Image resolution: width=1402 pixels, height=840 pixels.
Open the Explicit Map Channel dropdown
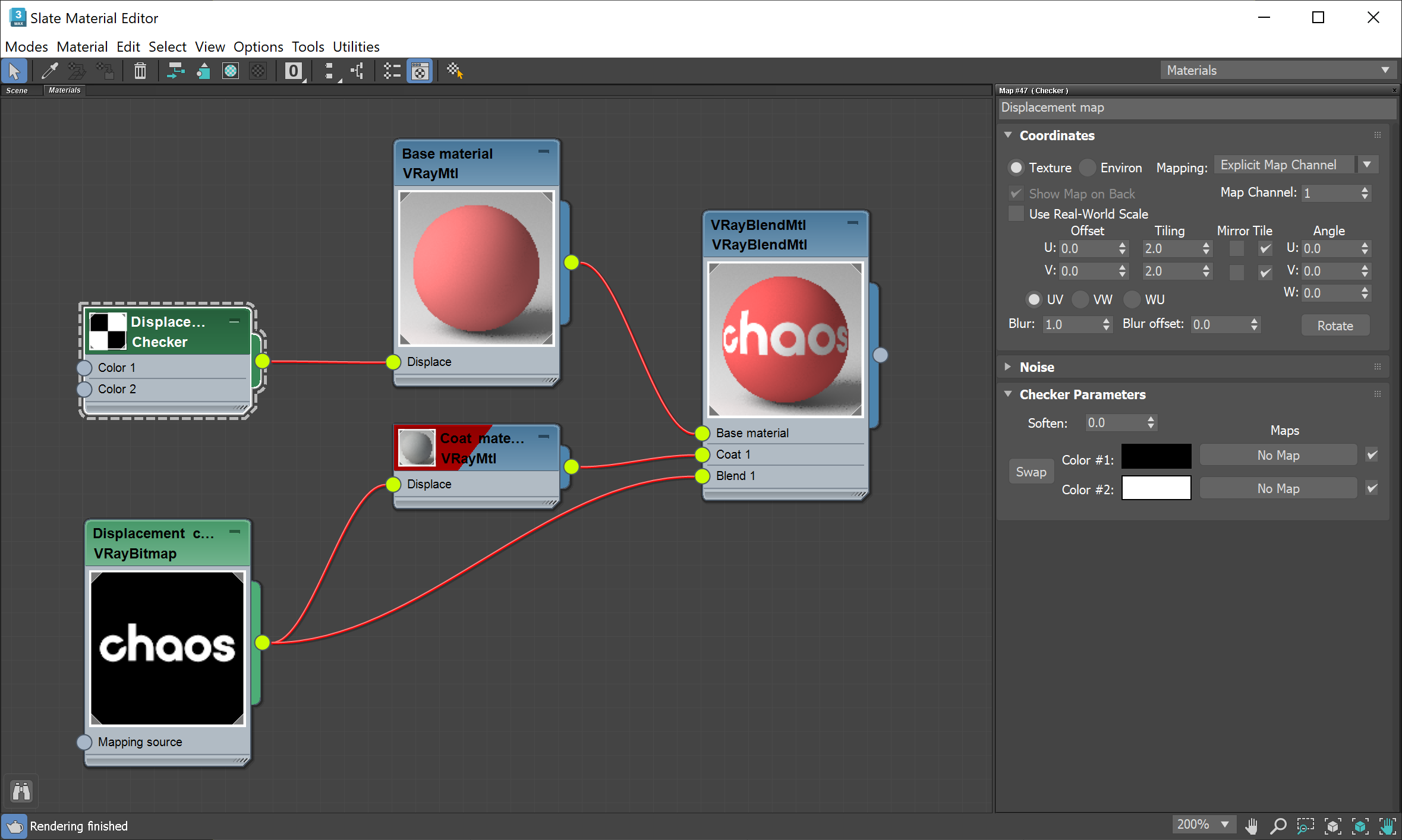(1368, 165)
